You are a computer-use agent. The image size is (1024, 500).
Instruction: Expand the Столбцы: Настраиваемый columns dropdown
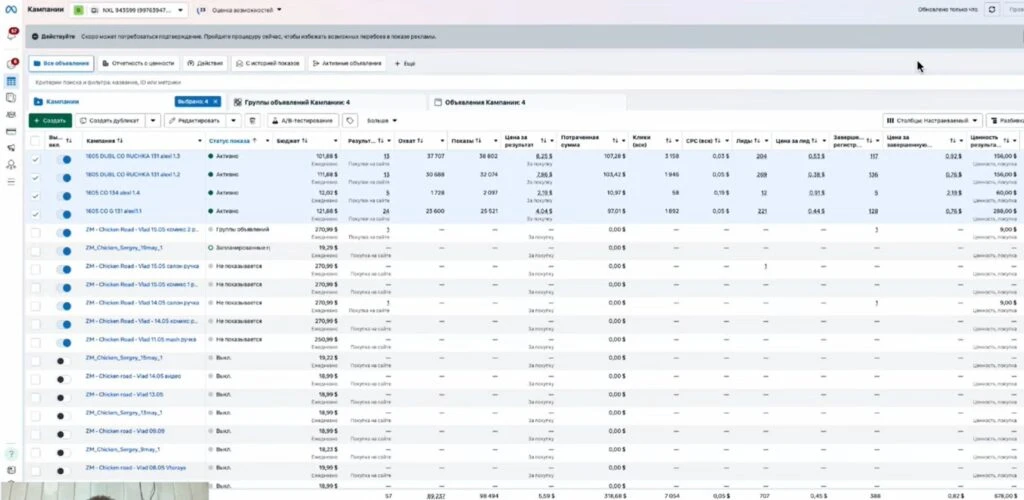pyautogui.click(x=932, y=121)
